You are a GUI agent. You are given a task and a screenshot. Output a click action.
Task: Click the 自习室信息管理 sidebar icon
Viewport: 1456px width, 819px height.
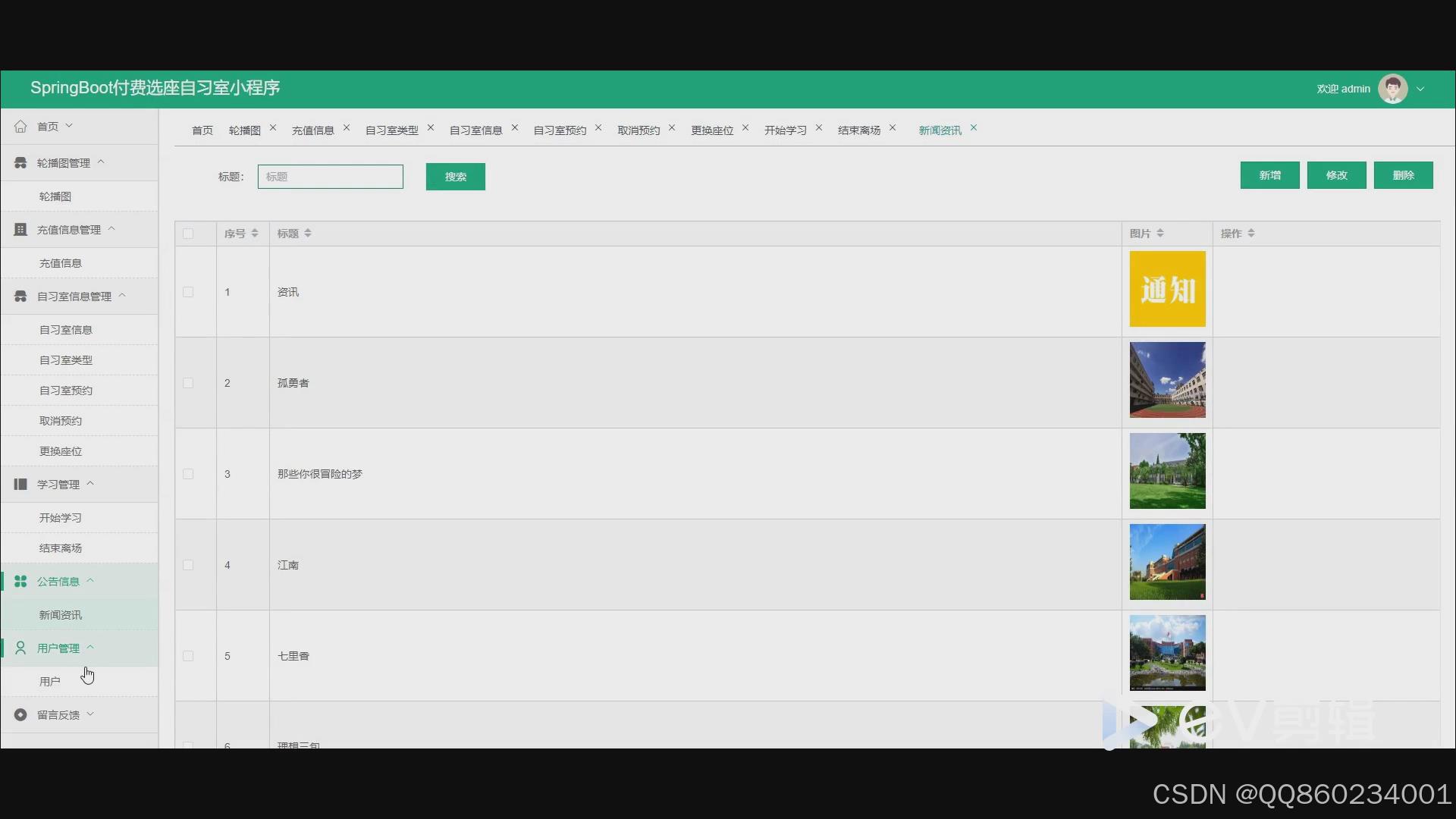pyautogui.click(x=20, y=297)
